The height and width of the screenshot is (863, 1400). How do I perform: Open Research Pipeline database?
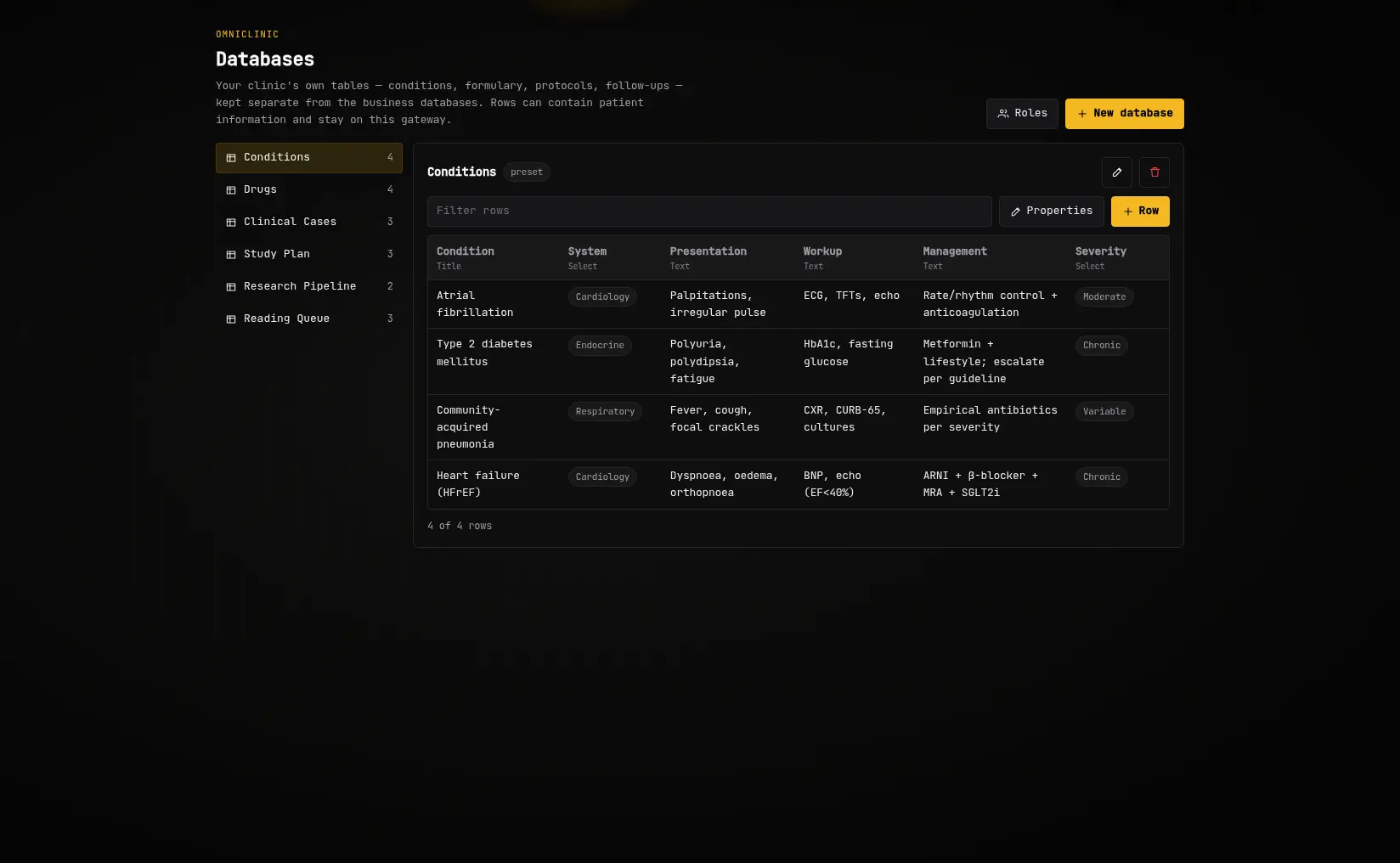click(308, 287)
